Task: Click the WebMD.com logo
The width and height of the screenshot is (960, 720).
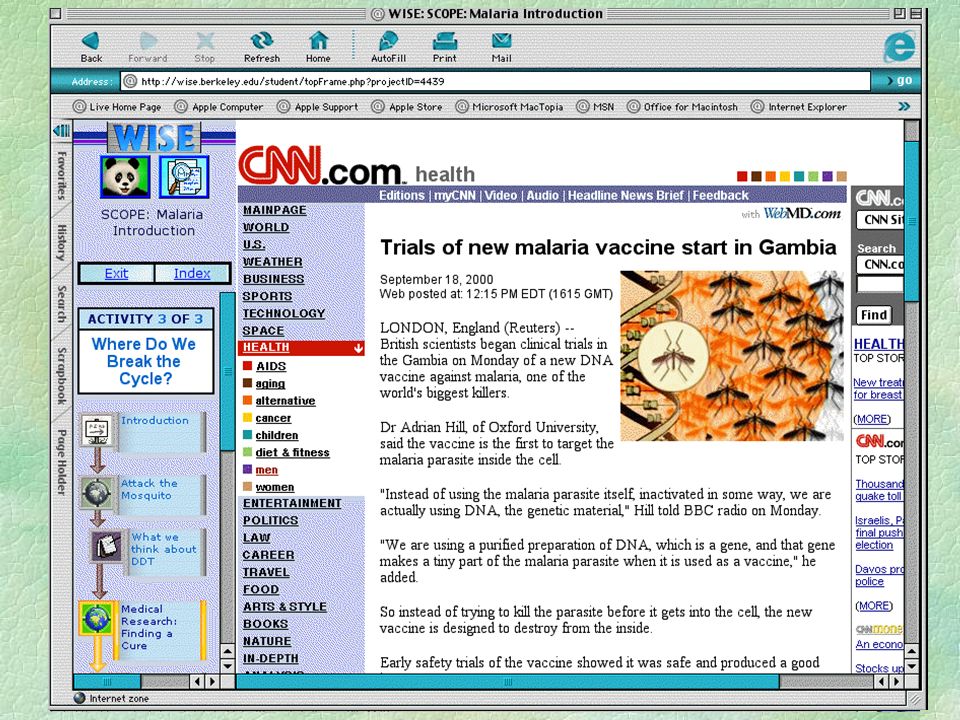Action: point(802,213)
